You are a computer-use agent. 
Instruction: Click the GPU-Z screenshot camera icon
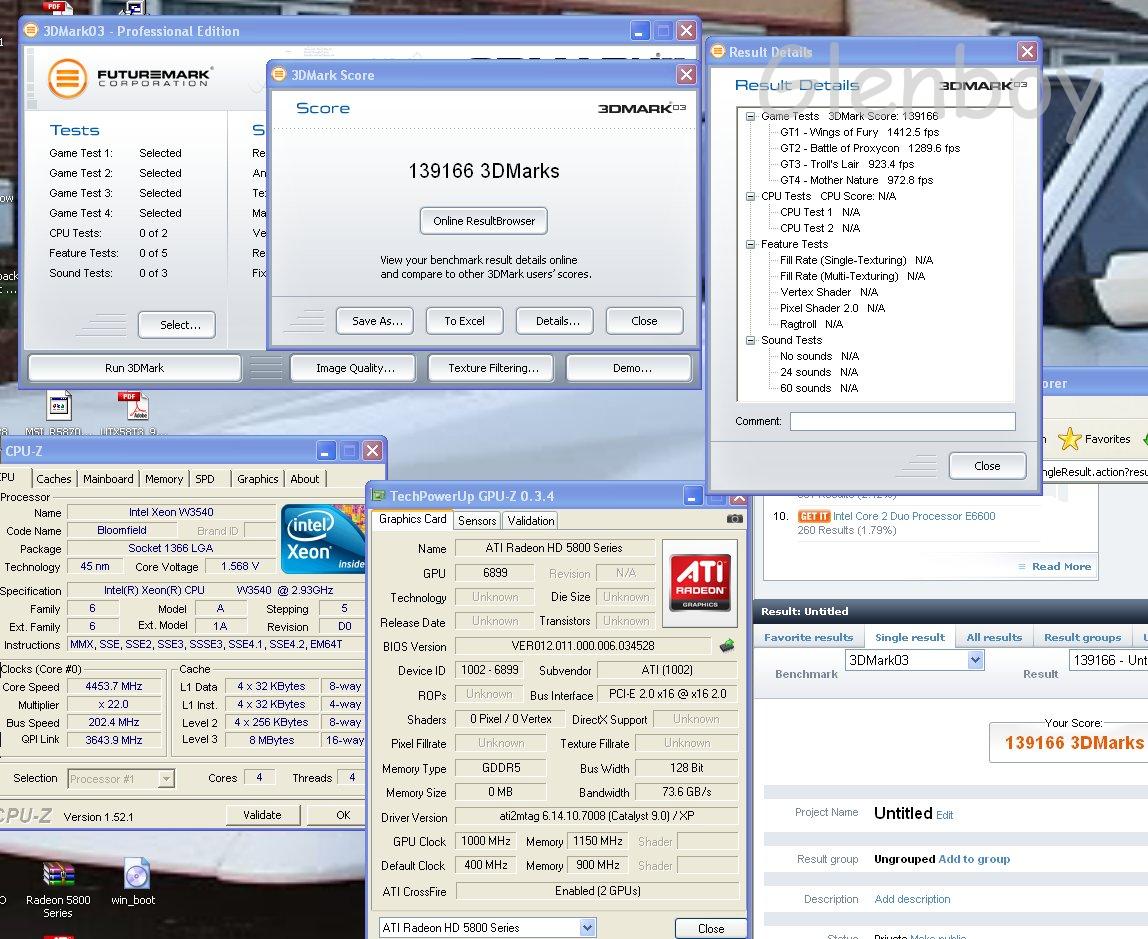coord(735,519)
